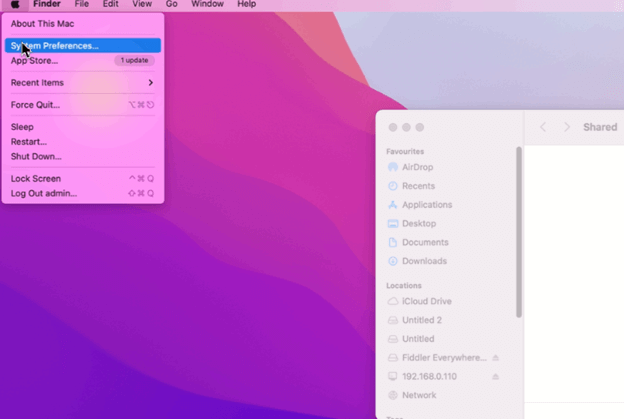Select Fiddler Everywhere... location
The image size is (624, 419).
click(444, 358)
